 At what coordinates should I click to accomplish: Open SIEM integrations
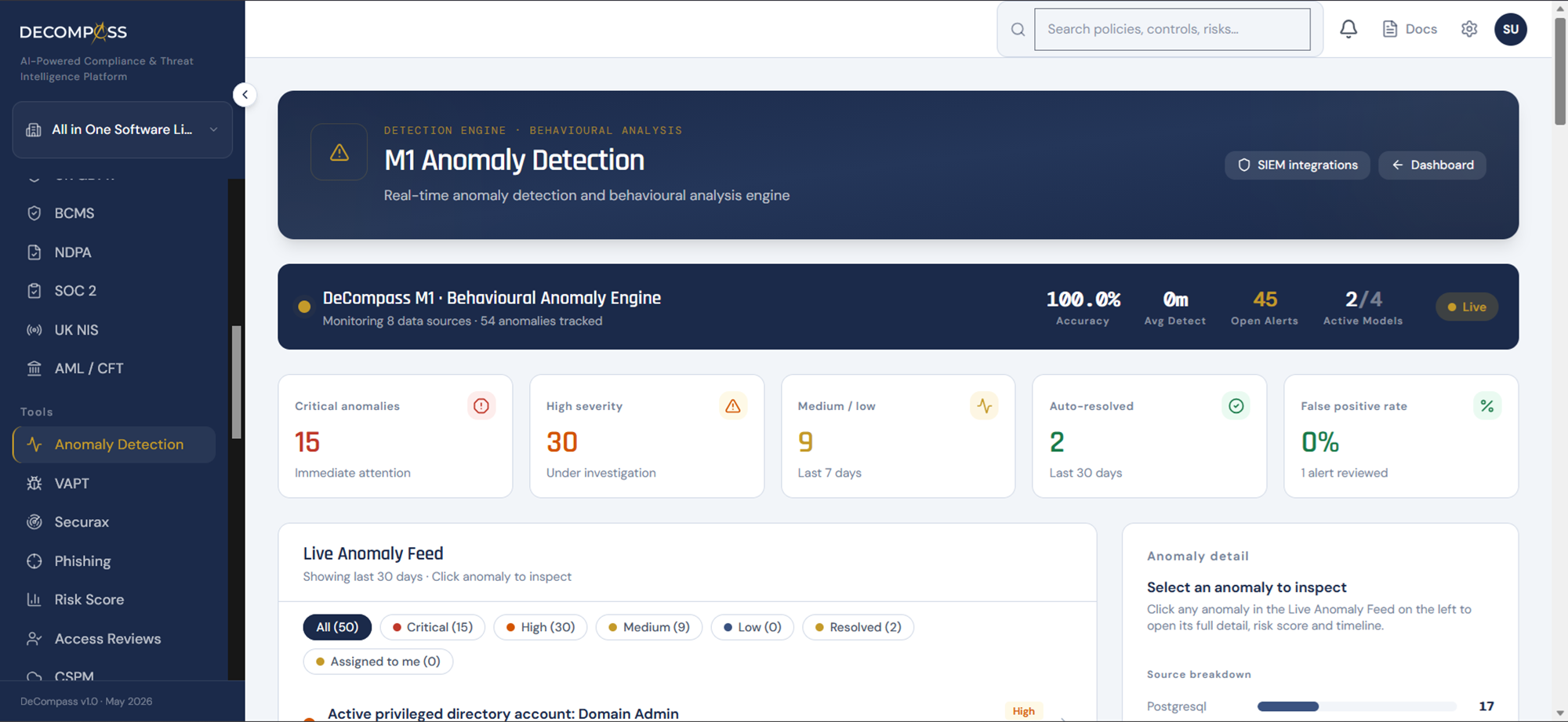[1298, 165]
